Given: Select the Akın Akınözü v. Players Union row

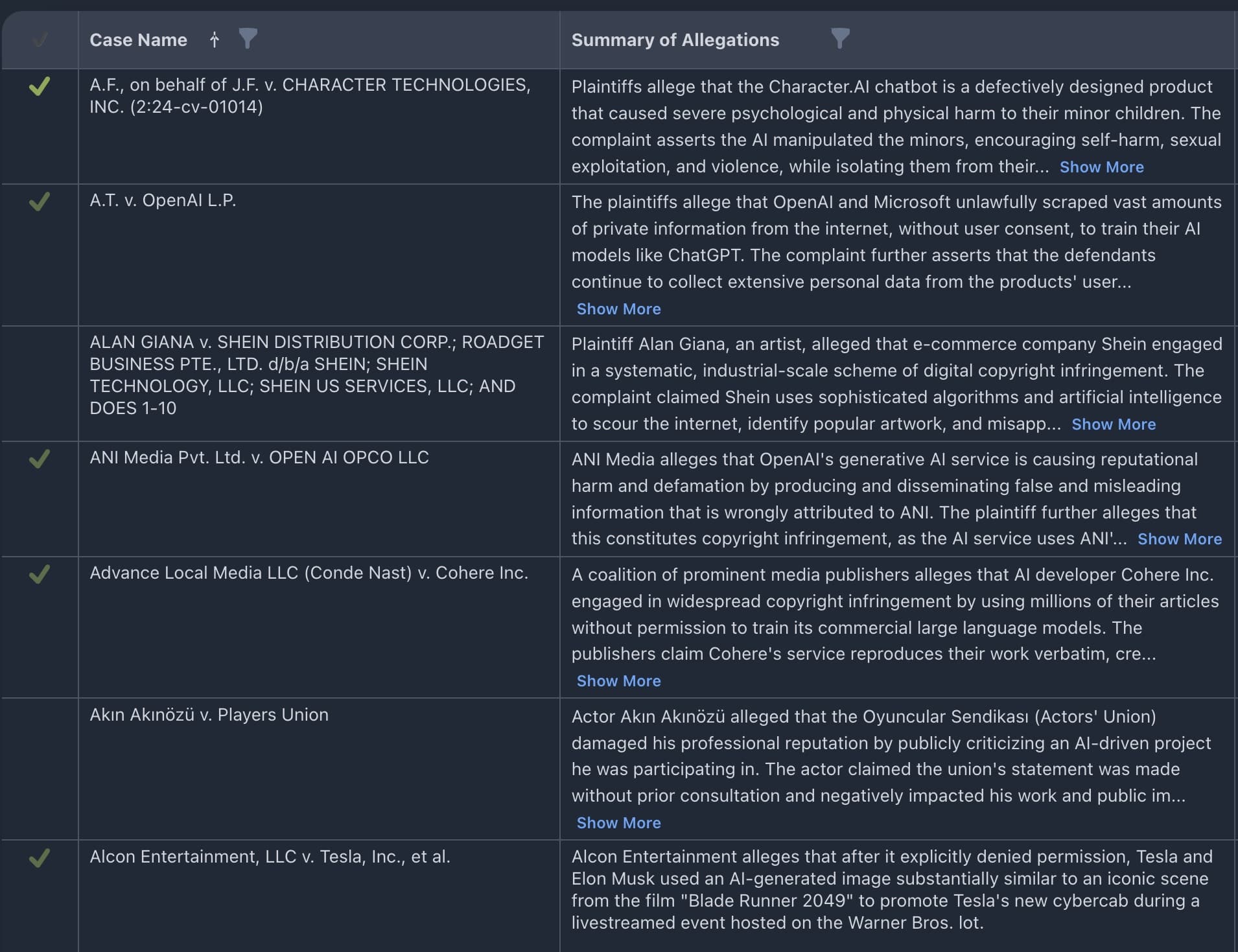Looking at the screenshot, I should pyautogui.click(x=40, y=715).
